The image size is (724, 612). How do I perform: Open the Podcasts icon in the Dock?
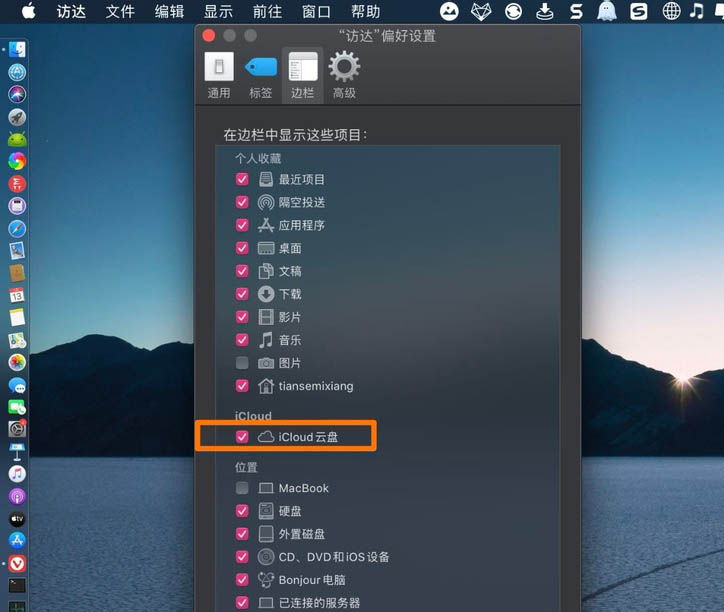(17, 497)
